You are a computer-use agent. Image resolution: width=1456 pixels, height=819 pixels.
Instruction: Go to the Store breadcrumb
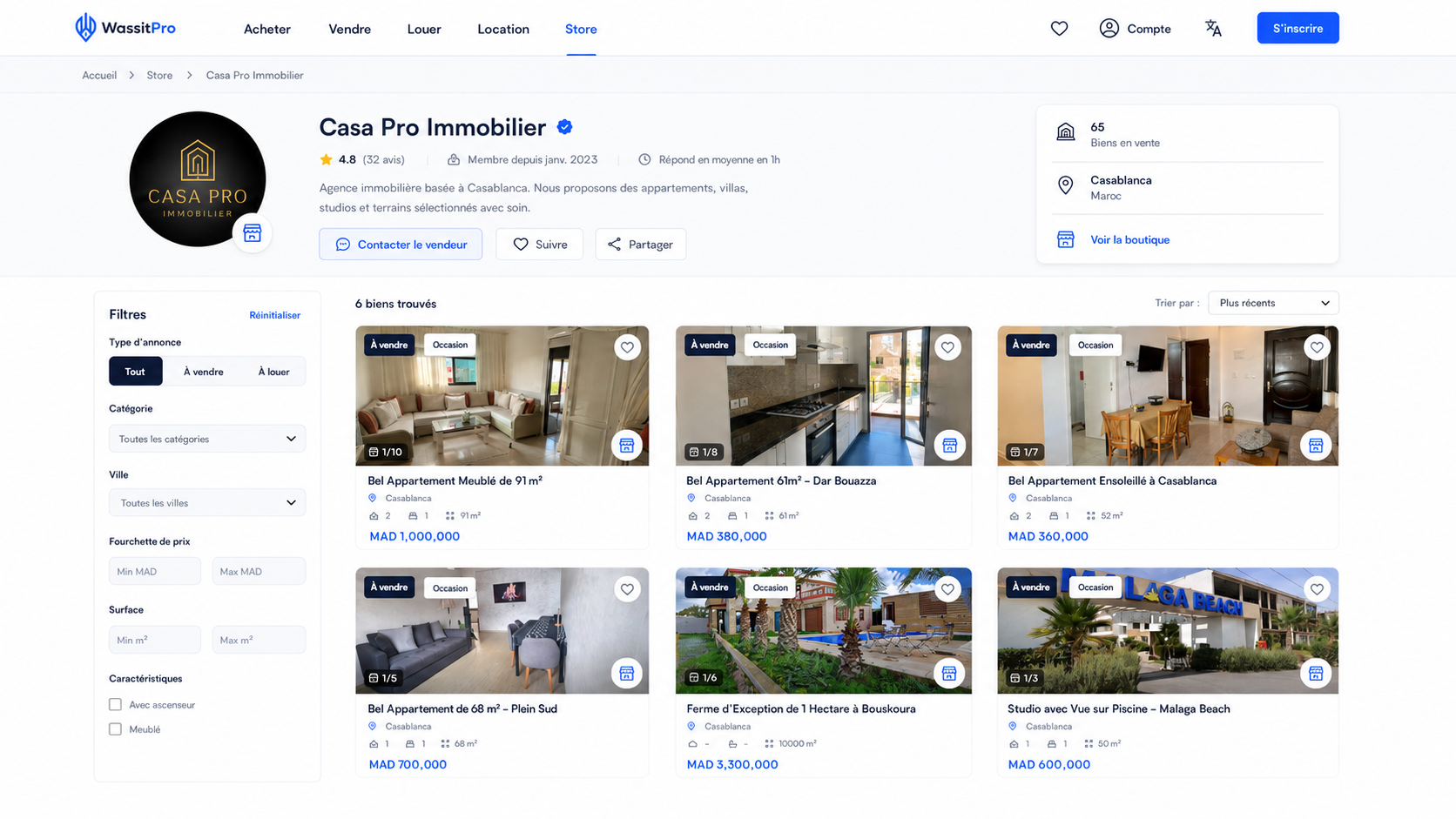click(x=159, y=75)
